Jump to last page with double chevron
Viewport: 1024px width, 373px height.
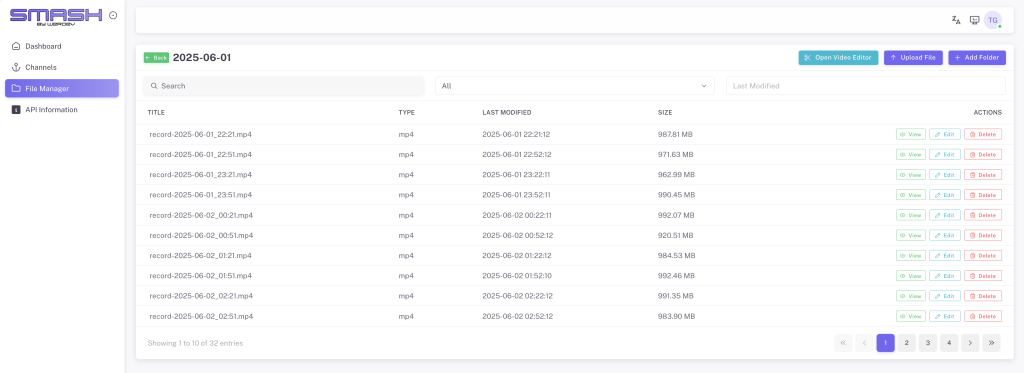pos(991,343)
